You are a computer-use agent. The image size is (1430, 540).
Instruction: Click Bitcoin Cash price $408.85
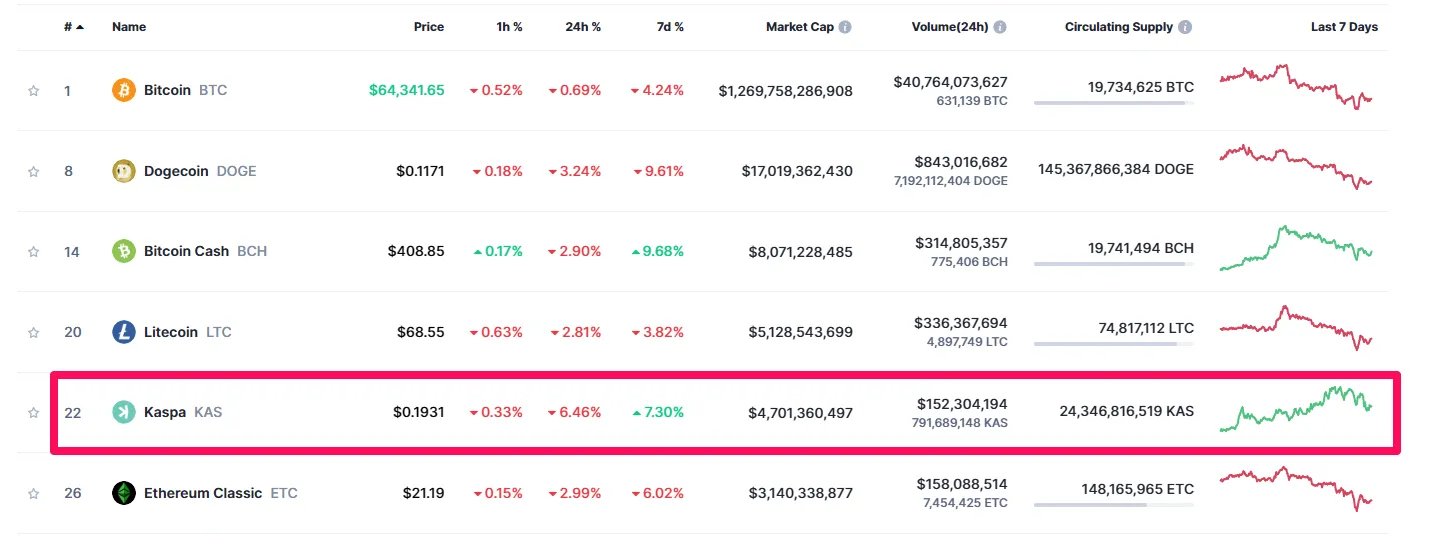point(416,251)
